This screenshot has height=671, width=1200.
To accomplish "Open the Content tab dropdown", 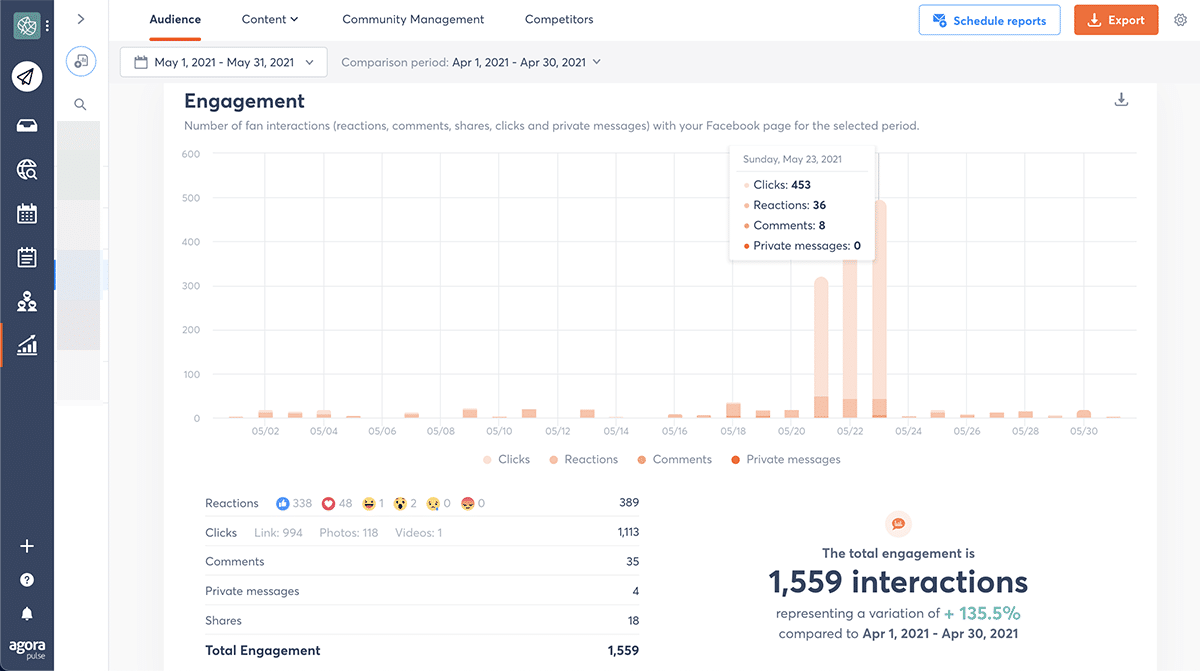I will [x=270, y=19].
